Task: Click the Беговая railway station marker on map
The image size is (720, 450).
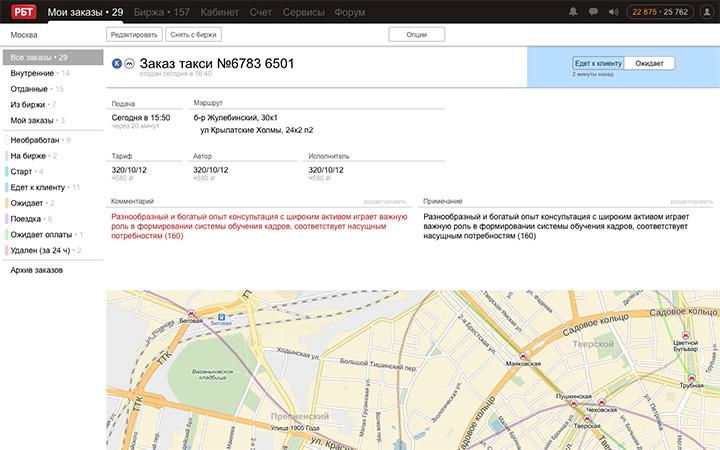Action: click(x=222, y=317)
